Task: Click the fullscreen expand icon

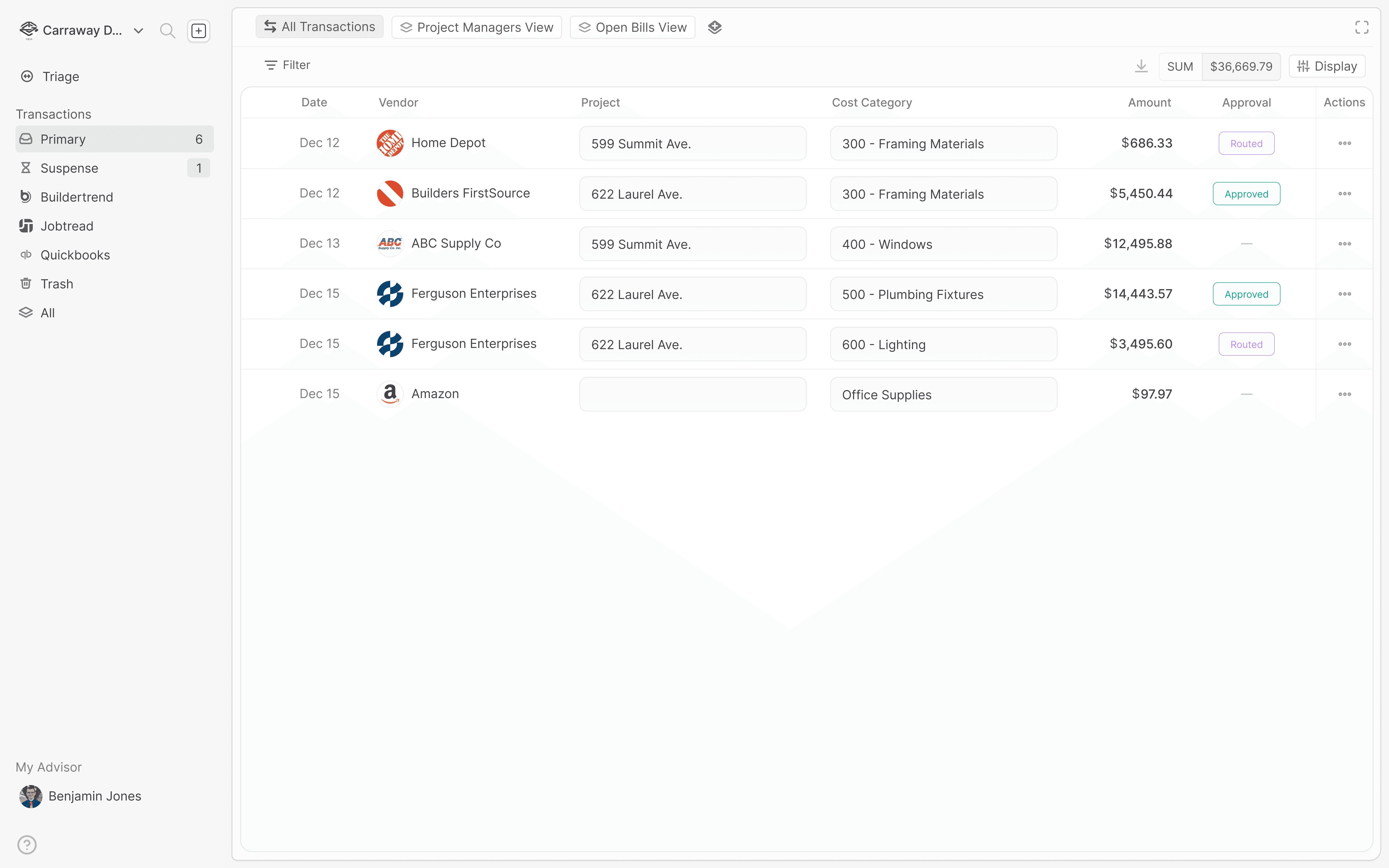Action: pos(1362,27)
